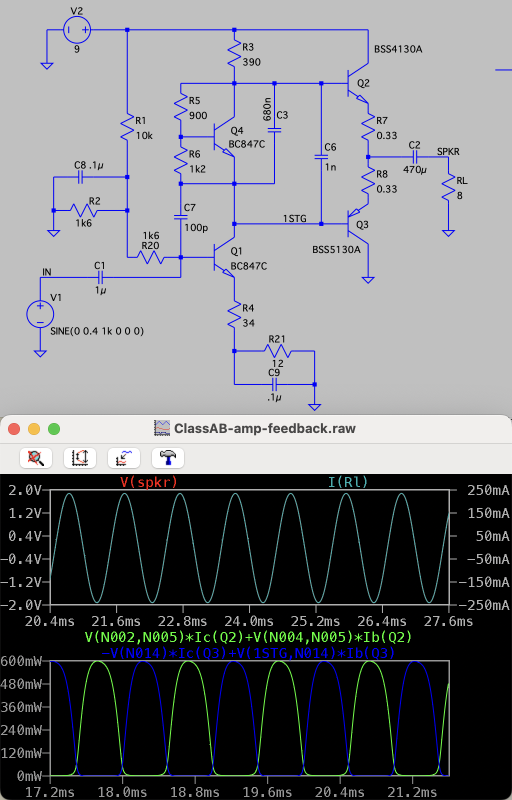Screen dimensions: 512x800
Task: Select the C1 input capacitor symbol
Action: (x=100, y=278)
